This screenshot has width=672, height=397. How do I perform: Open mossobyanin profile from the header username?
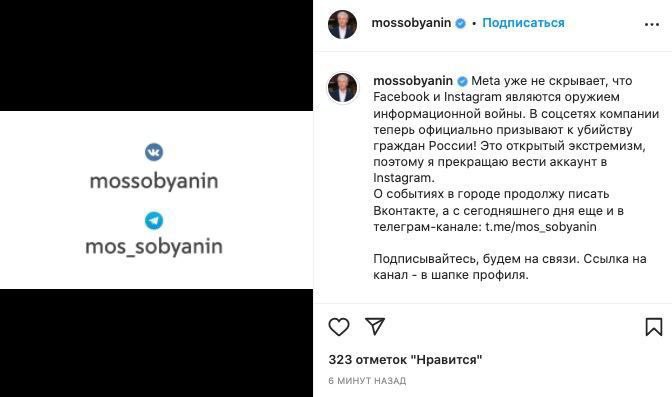(411, 23)
